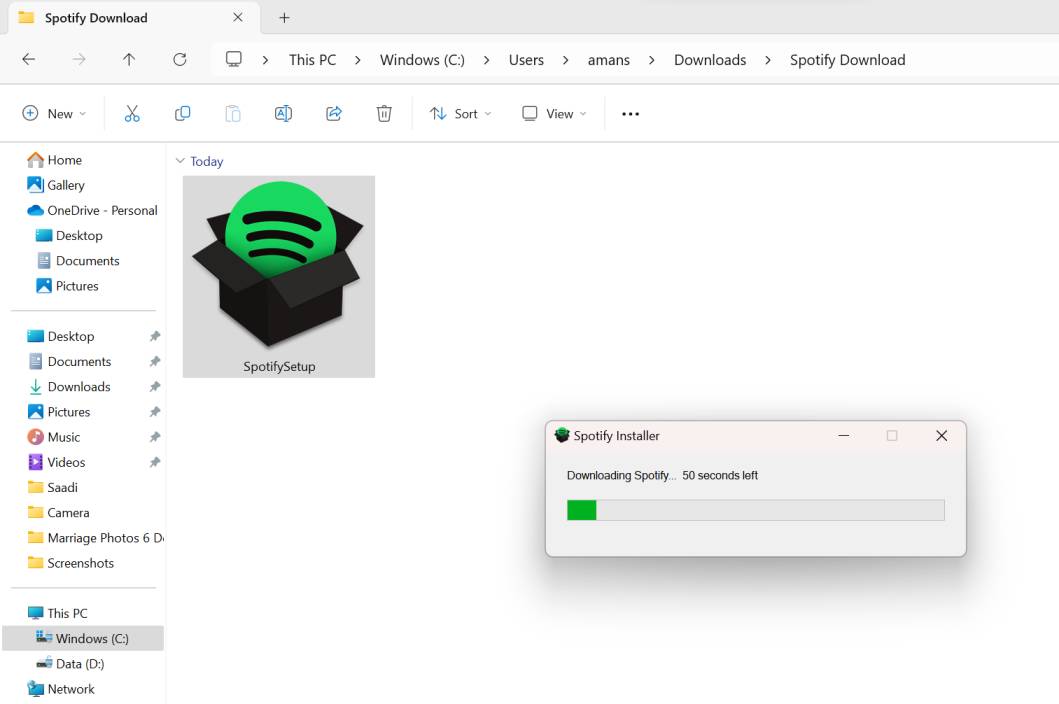
Task: Delete the selected file via trash icon
Action: click(384, 113)
